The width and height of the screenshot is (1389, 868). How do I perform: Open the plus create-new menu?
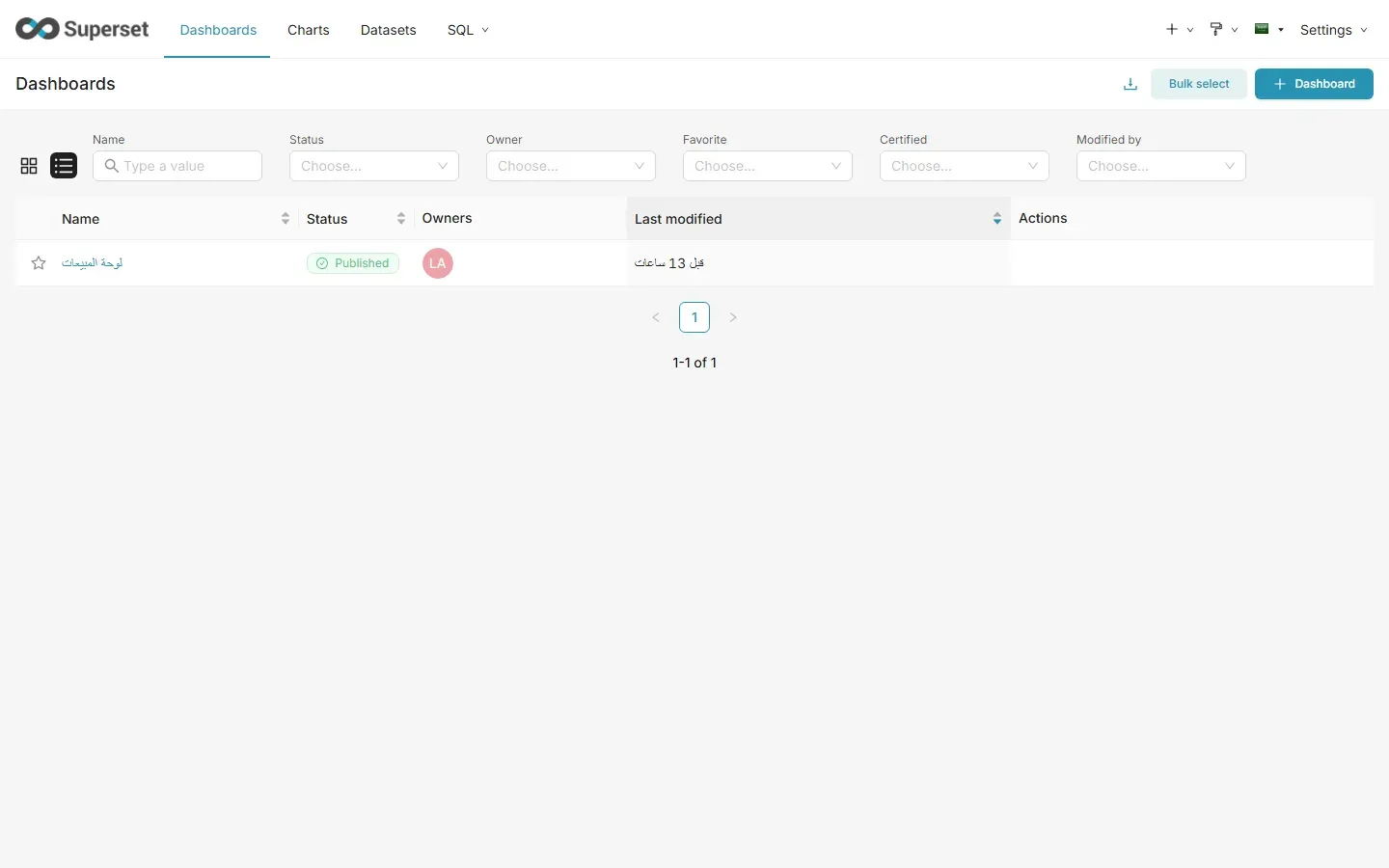pos(1179,30)
